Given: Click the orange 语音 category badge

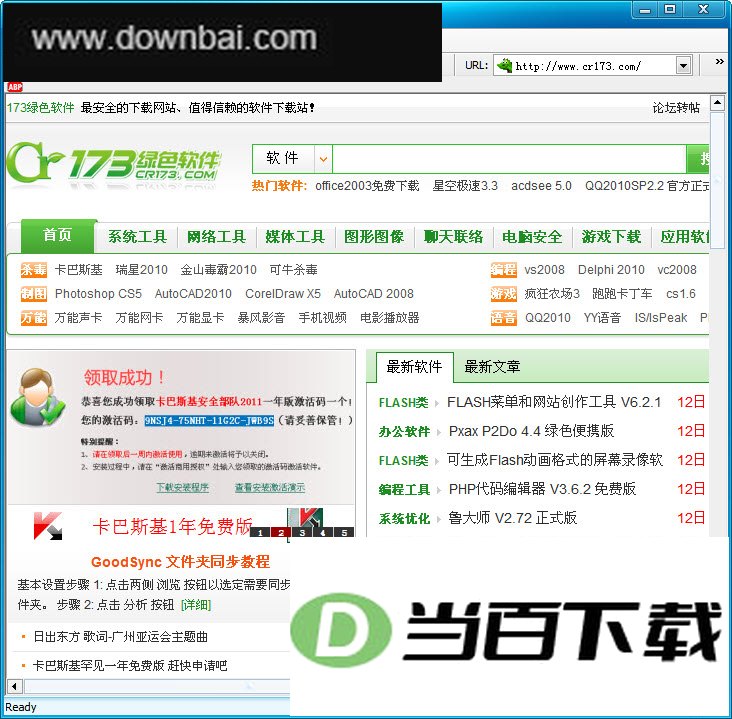Looking at the screenshot, I should coord(504,318).
